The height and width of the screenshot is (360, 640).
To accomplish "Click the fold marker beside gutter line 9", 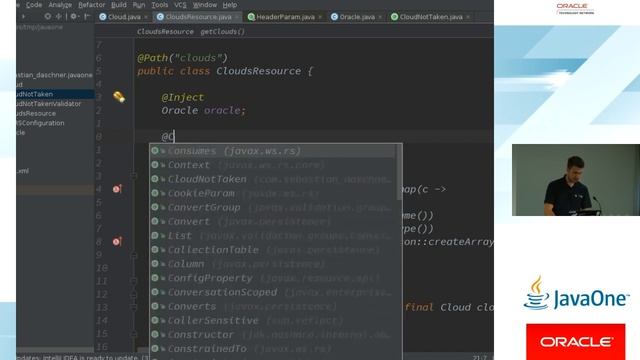I will pyautogui.click(x=133, y=255).
